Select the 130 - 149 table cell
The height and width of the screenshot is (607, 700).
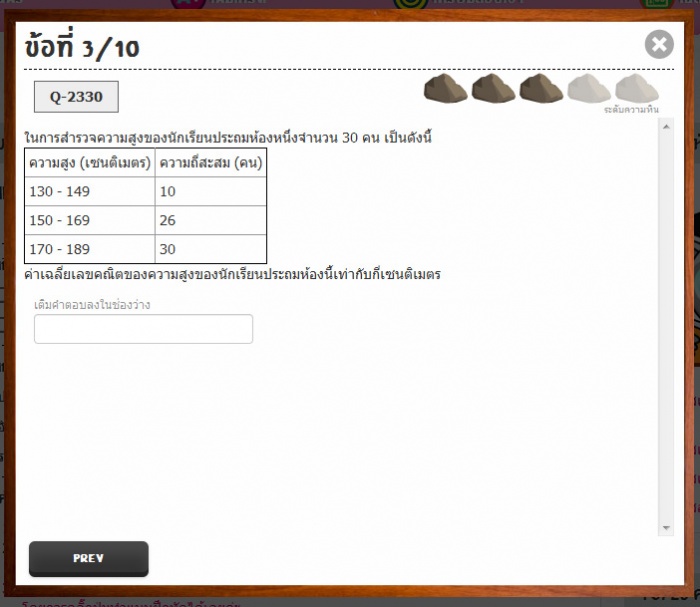click(x=90, y=192)
